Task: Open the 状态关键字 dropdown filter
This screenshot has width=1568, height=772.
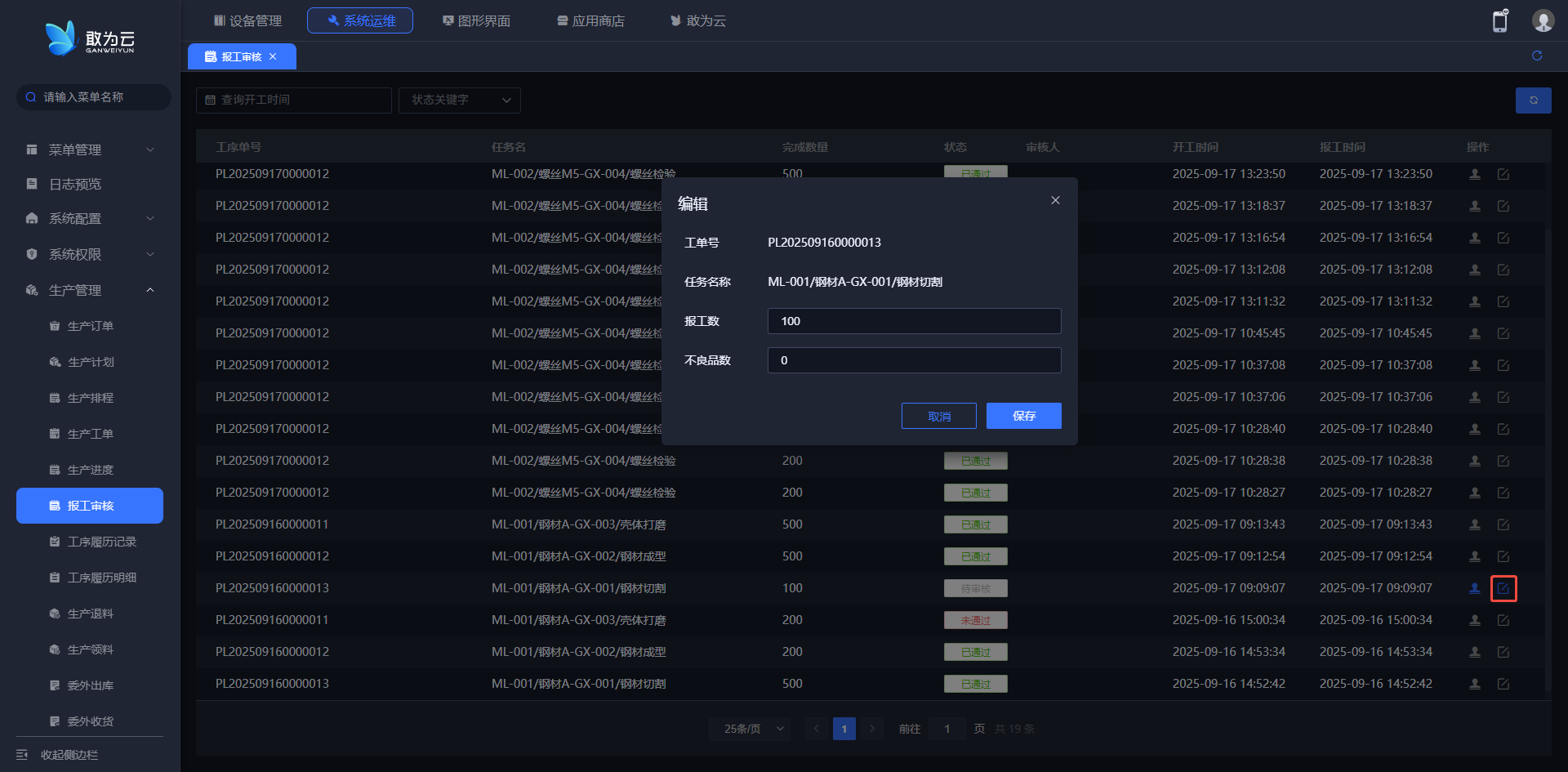Action: [459, 100]
